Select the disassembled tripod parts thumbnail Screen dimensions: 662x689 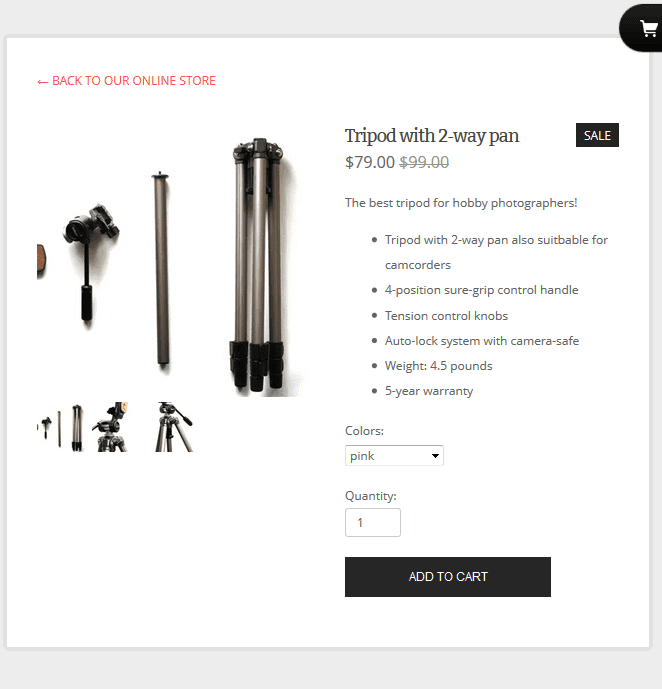point(61,427)
